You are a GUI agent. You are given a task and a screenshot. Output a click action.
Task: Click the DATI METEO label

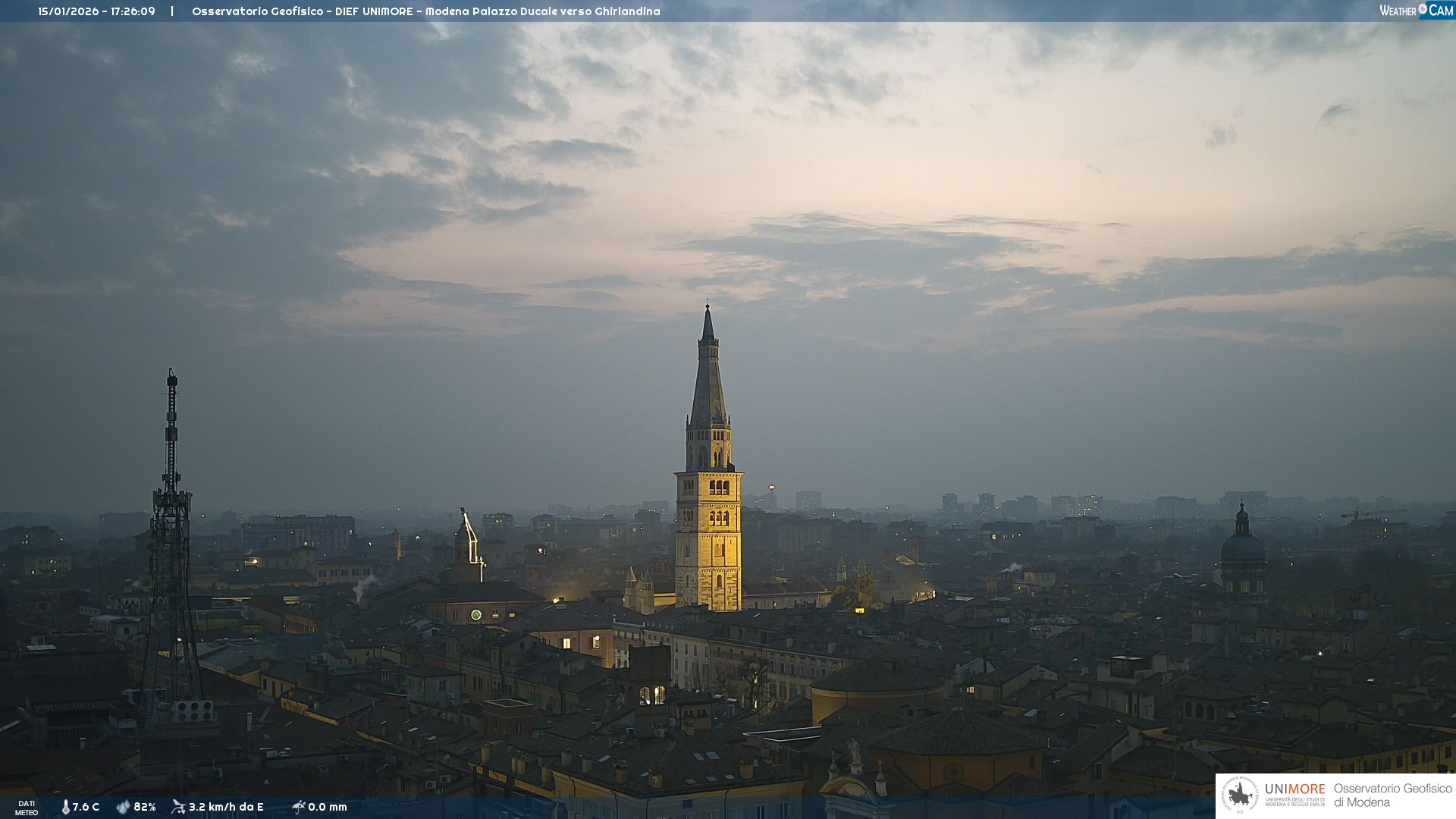27,808
